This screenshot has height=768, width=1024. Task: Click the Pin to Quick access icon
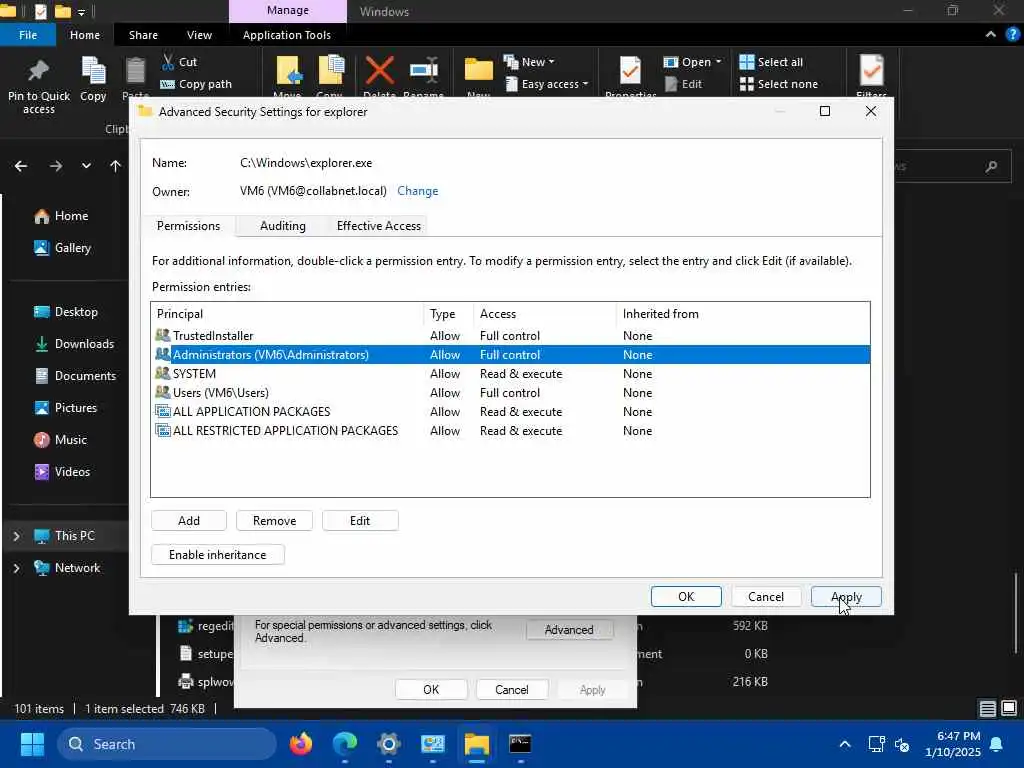[39, 71]
